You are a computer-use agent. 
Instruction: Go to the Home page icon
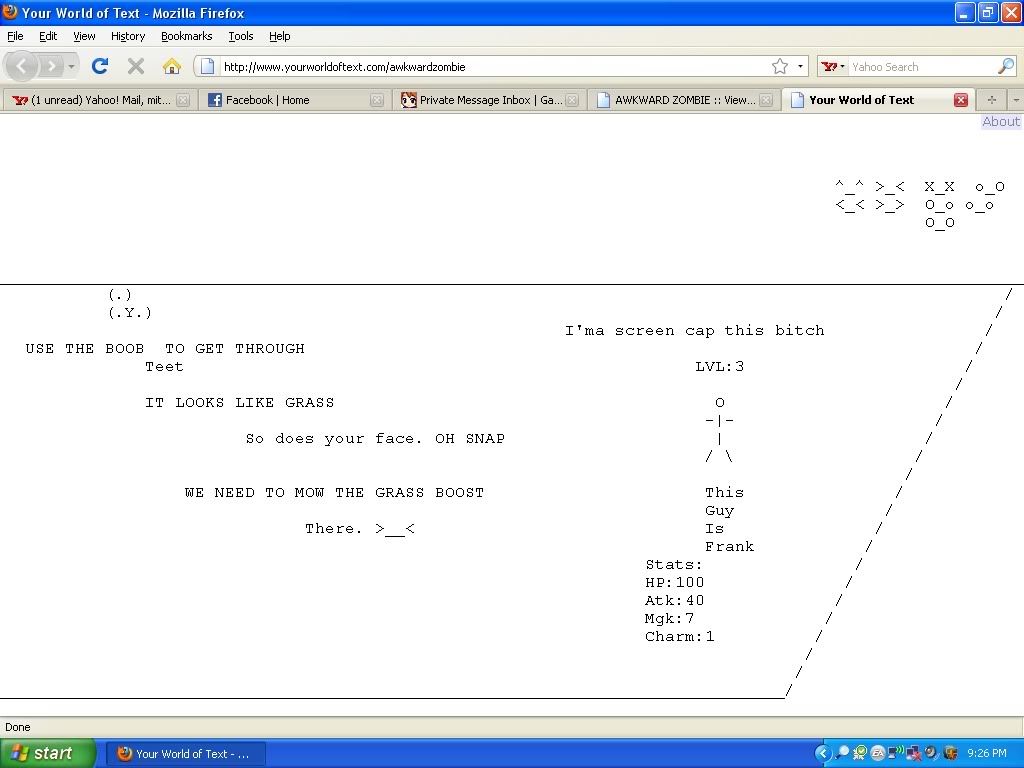tap(172, 66)
